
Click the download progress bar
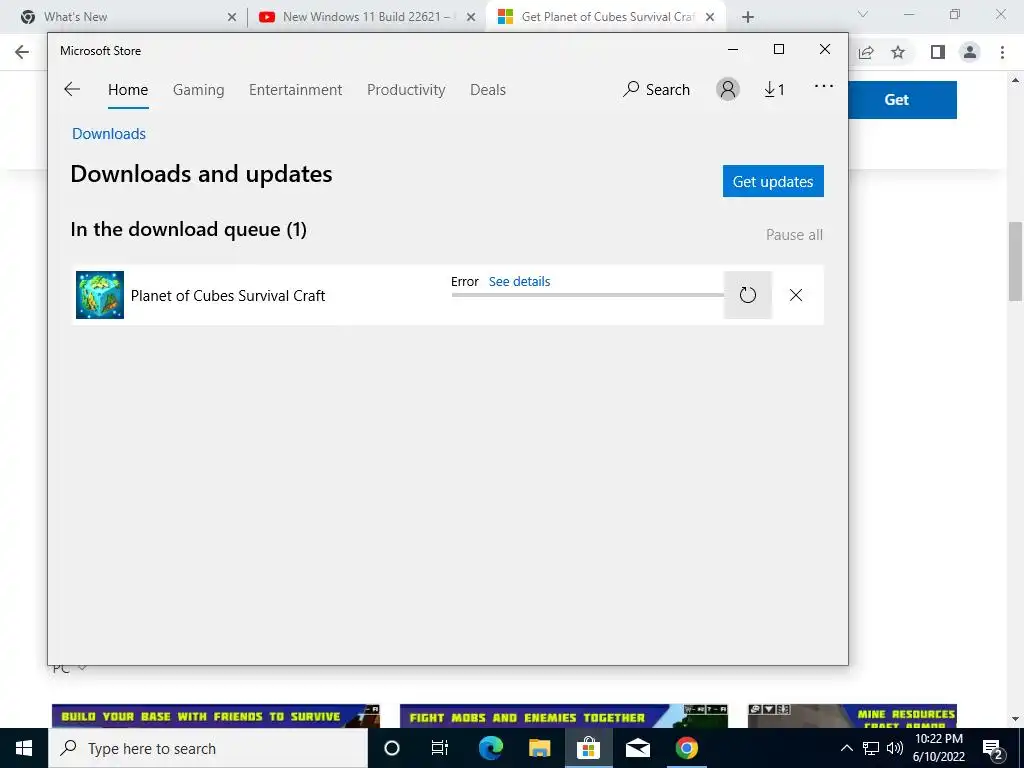pyautogui.click(x=587, y=295)
